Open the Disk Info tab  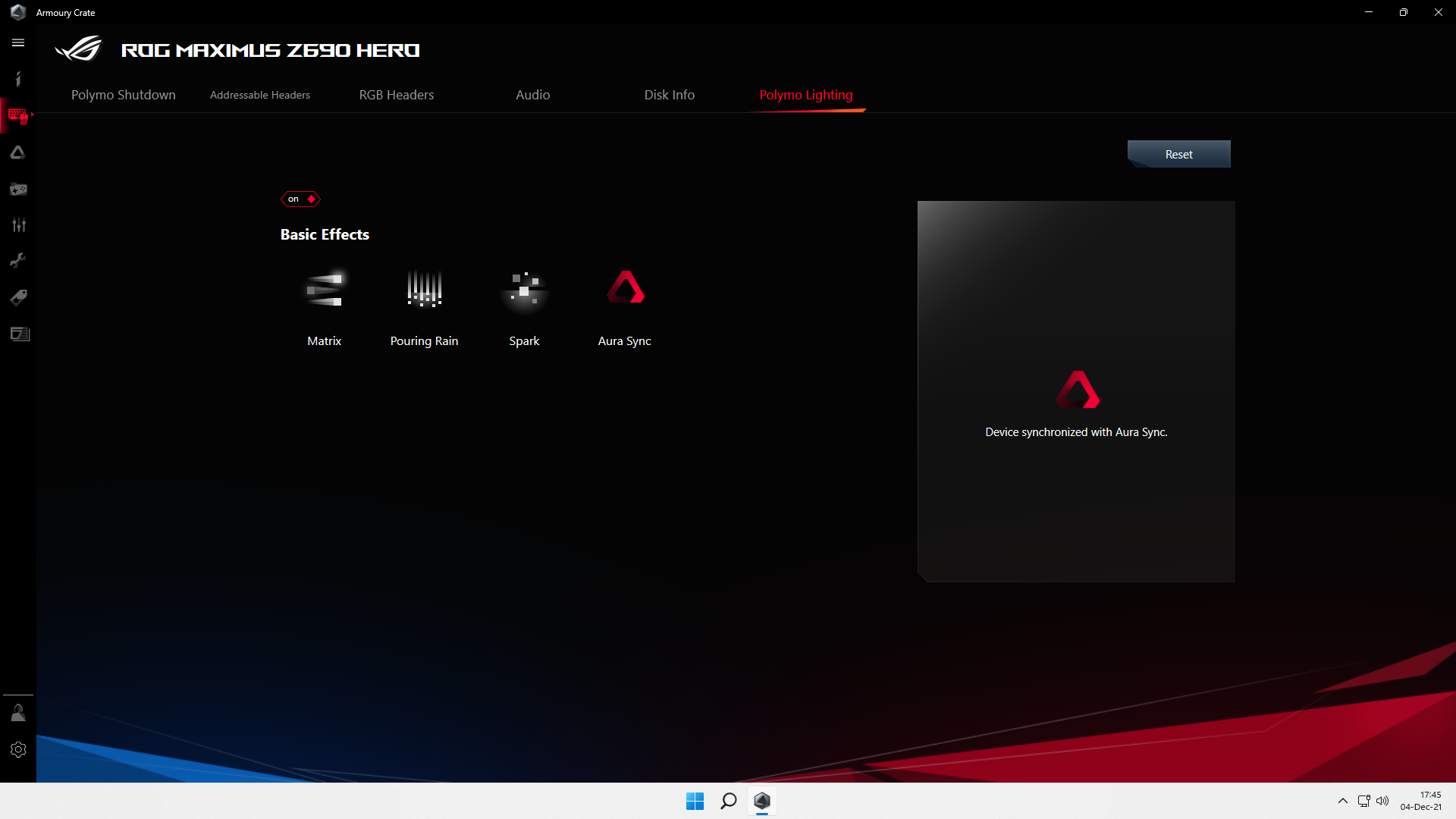point(669,95)
